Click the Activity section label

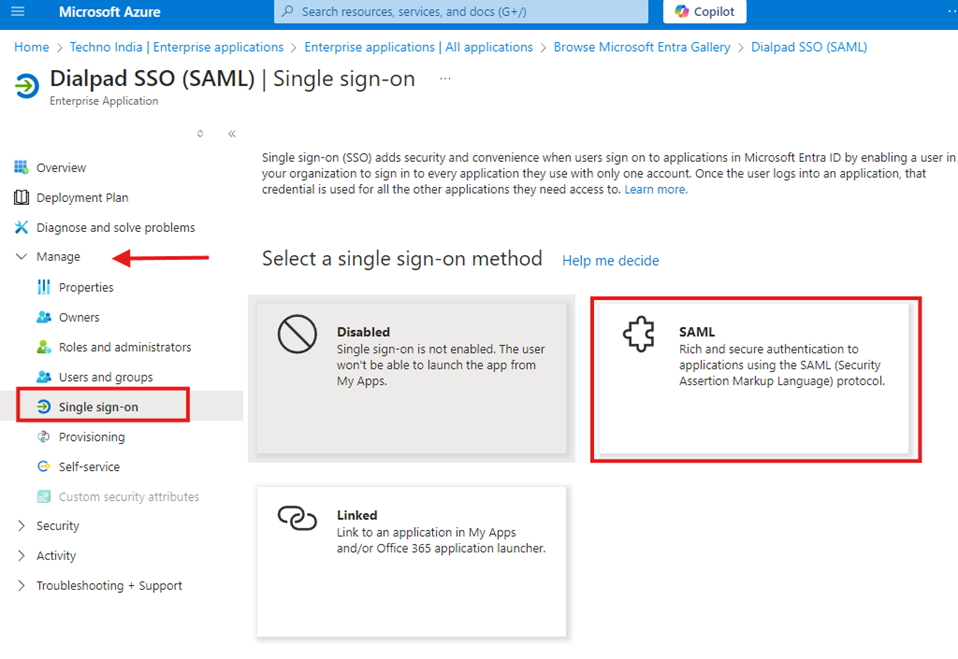56,556
